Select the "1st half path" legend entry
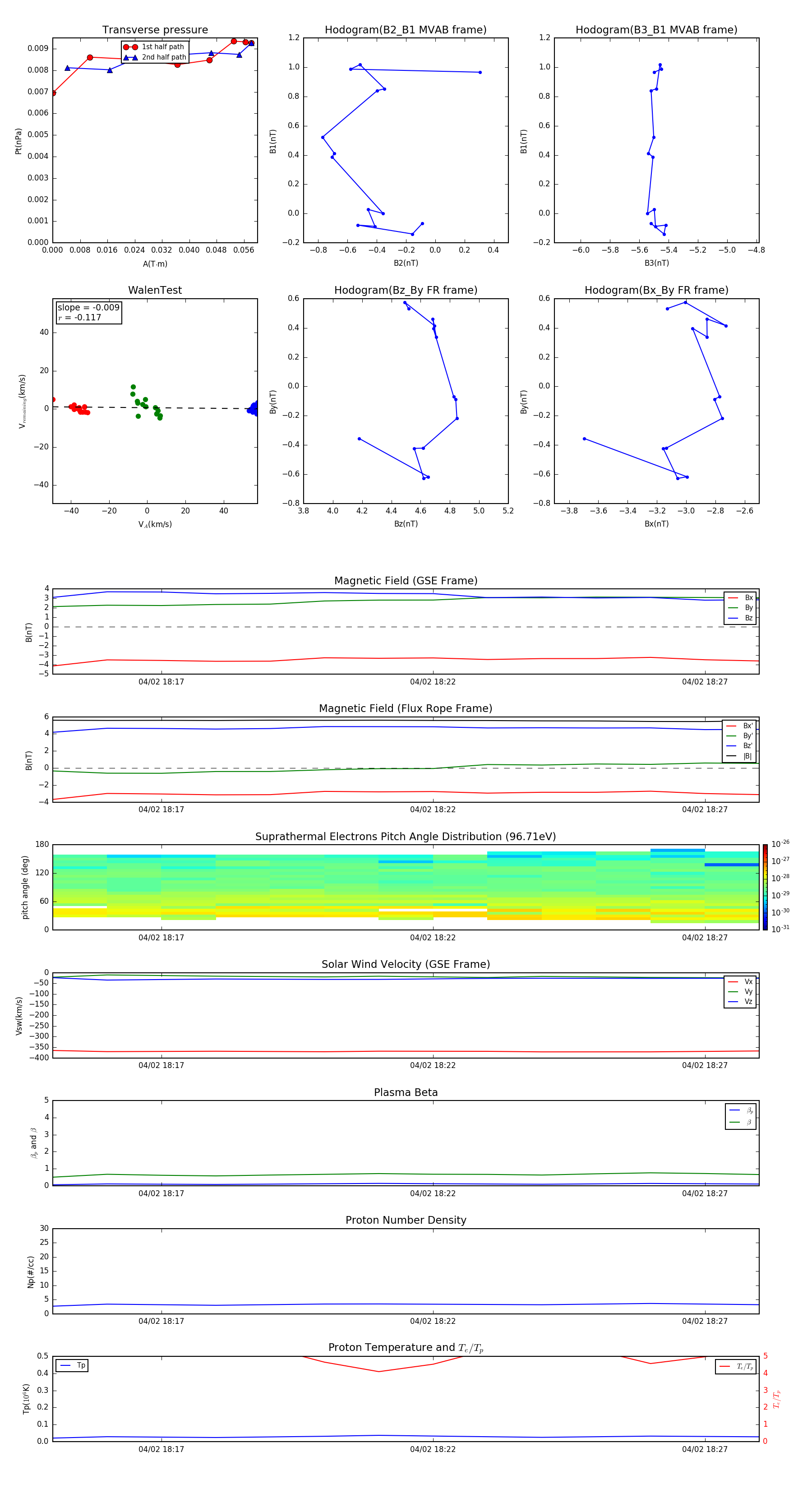Viewport: 812px width, 1489px height. tap(155, 47)
